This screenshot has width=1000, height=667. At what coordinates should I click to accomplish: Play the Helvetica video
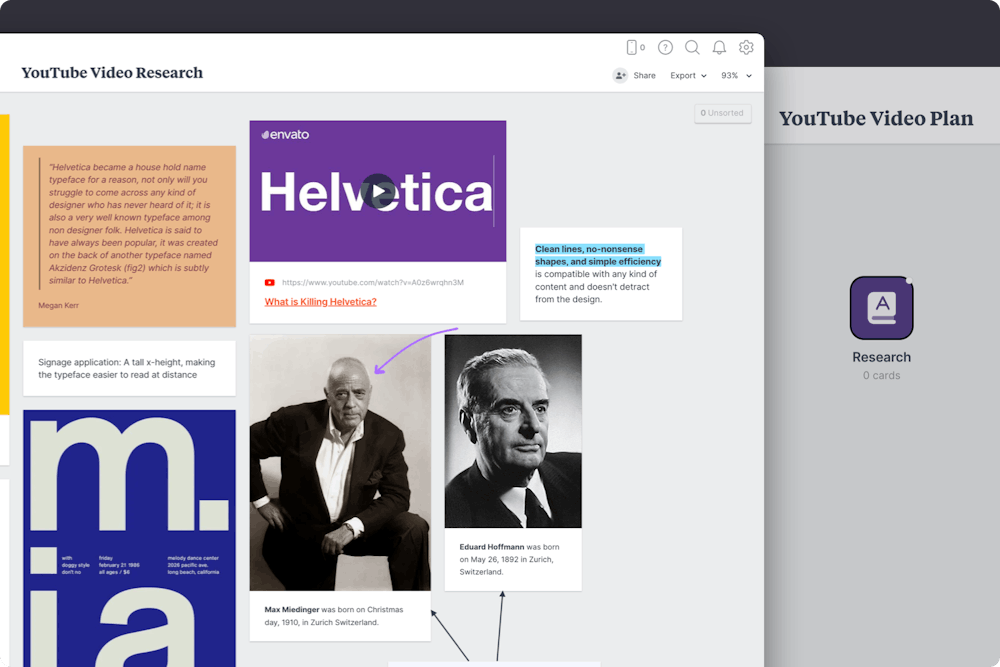click(377, 191)
